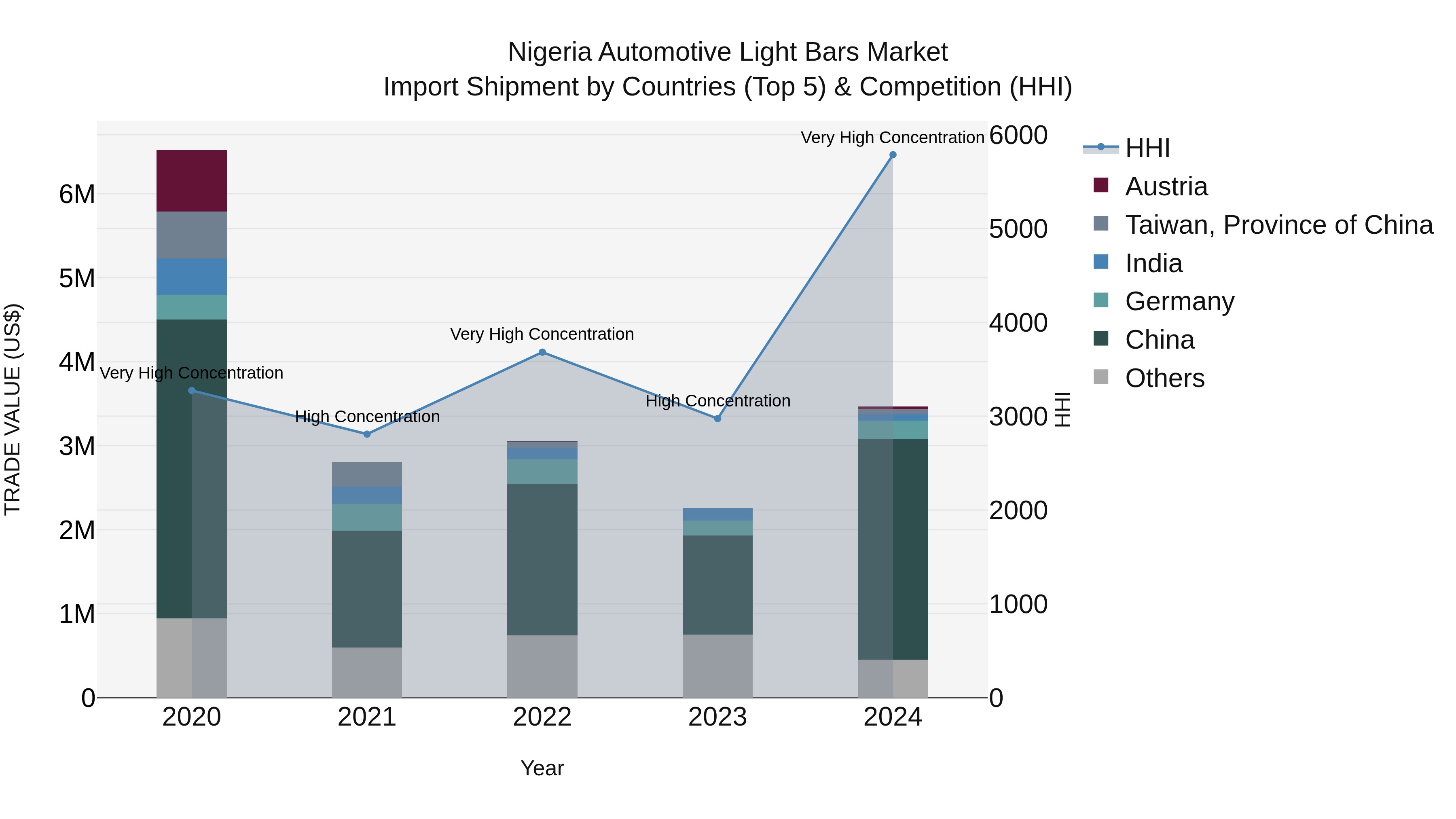Toggle Taiwan, Province of China legend entry
Screen dimensions: 1456x819
1263,225
